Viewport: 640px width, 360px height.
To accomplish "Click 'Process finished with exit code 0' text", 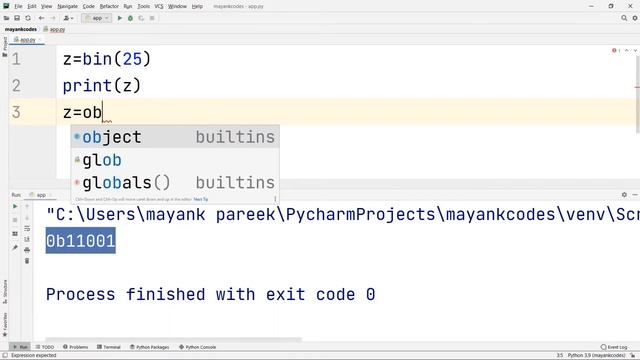I will [210, 294].
